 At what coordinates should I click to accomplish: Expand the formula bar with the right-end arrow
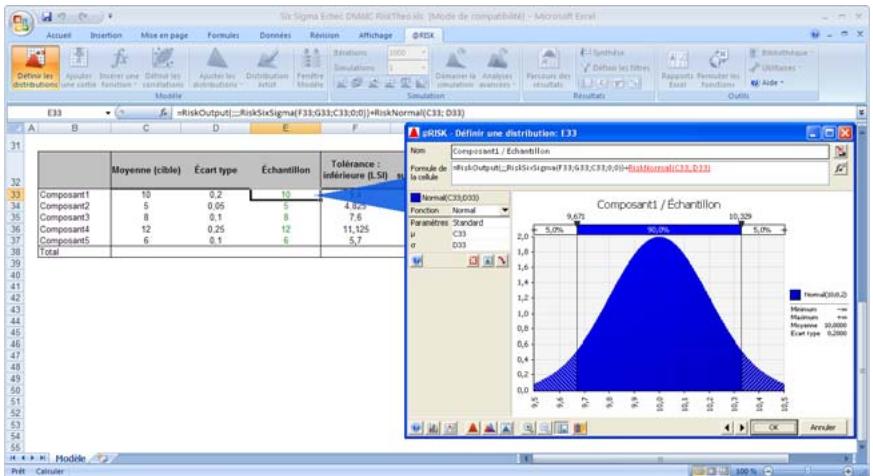(x=861, y=113)
